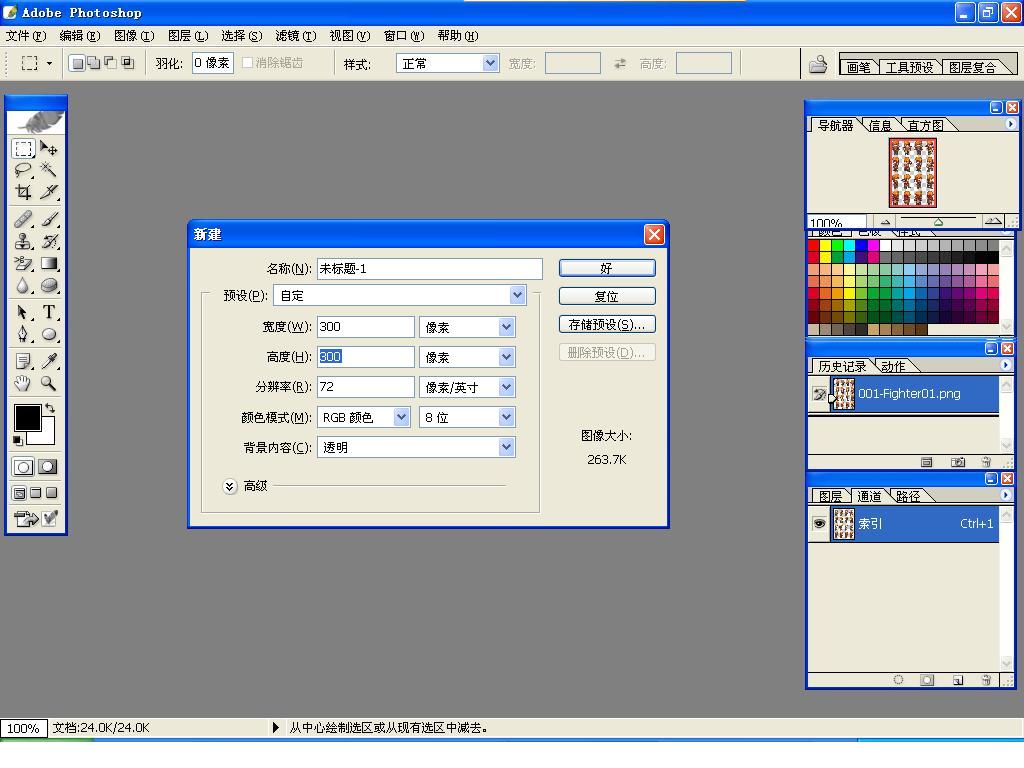Viewport: 1024px width, 768px height.
Task: Open the 预设 preset dropdown
Action: point(517,295)
